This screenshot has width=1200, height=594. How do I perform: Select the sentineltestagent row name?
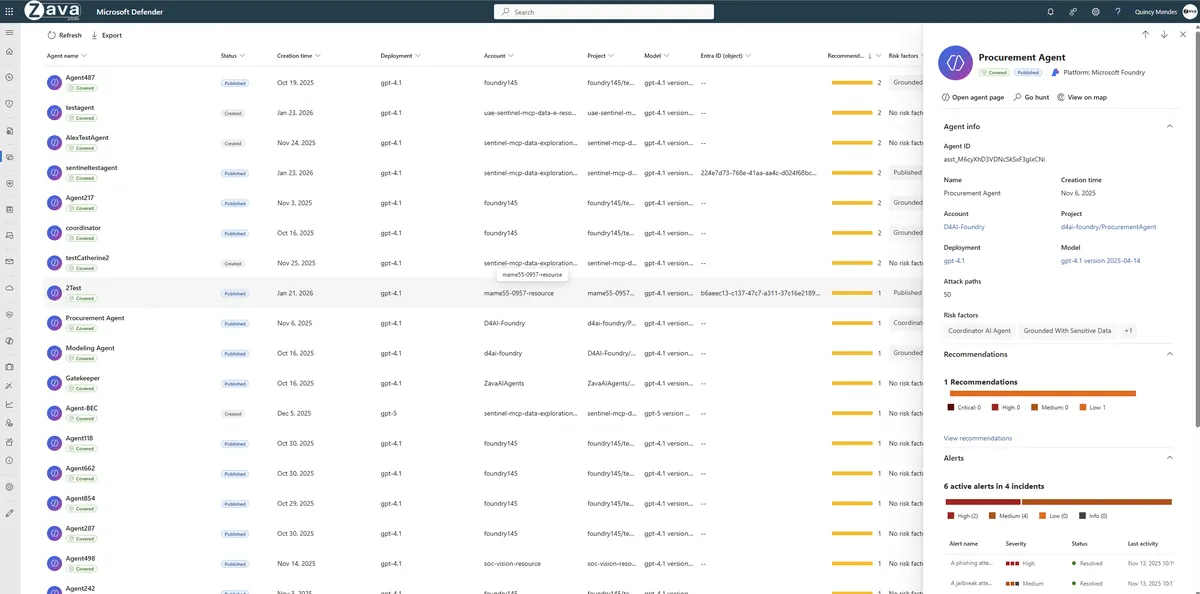[x=92, y=167]
